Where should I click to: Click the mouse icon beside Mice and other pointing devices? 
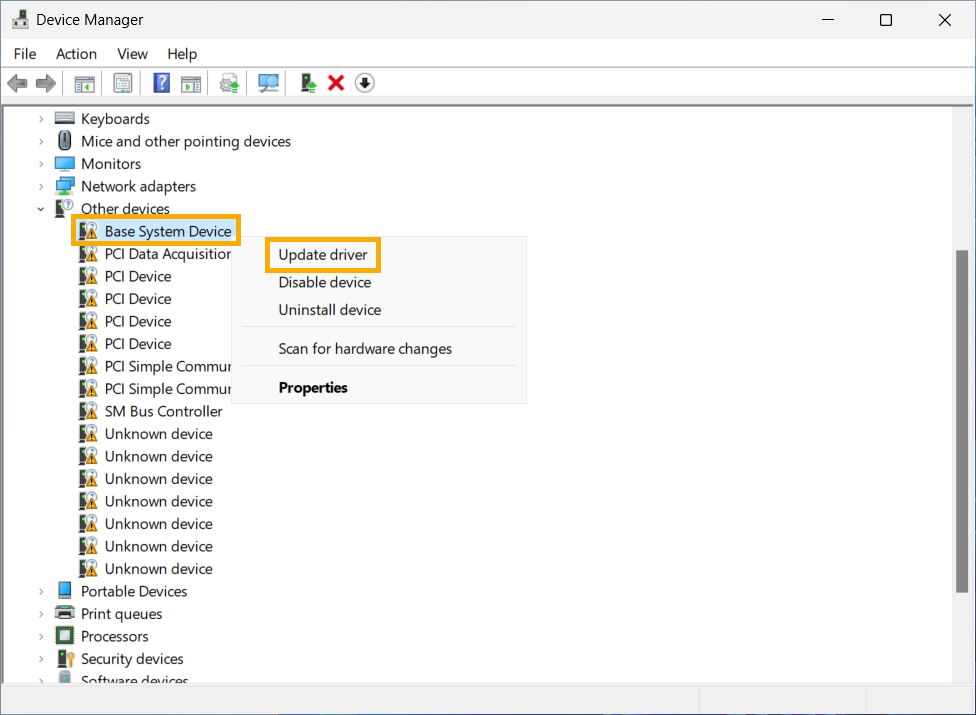point(65,141)
